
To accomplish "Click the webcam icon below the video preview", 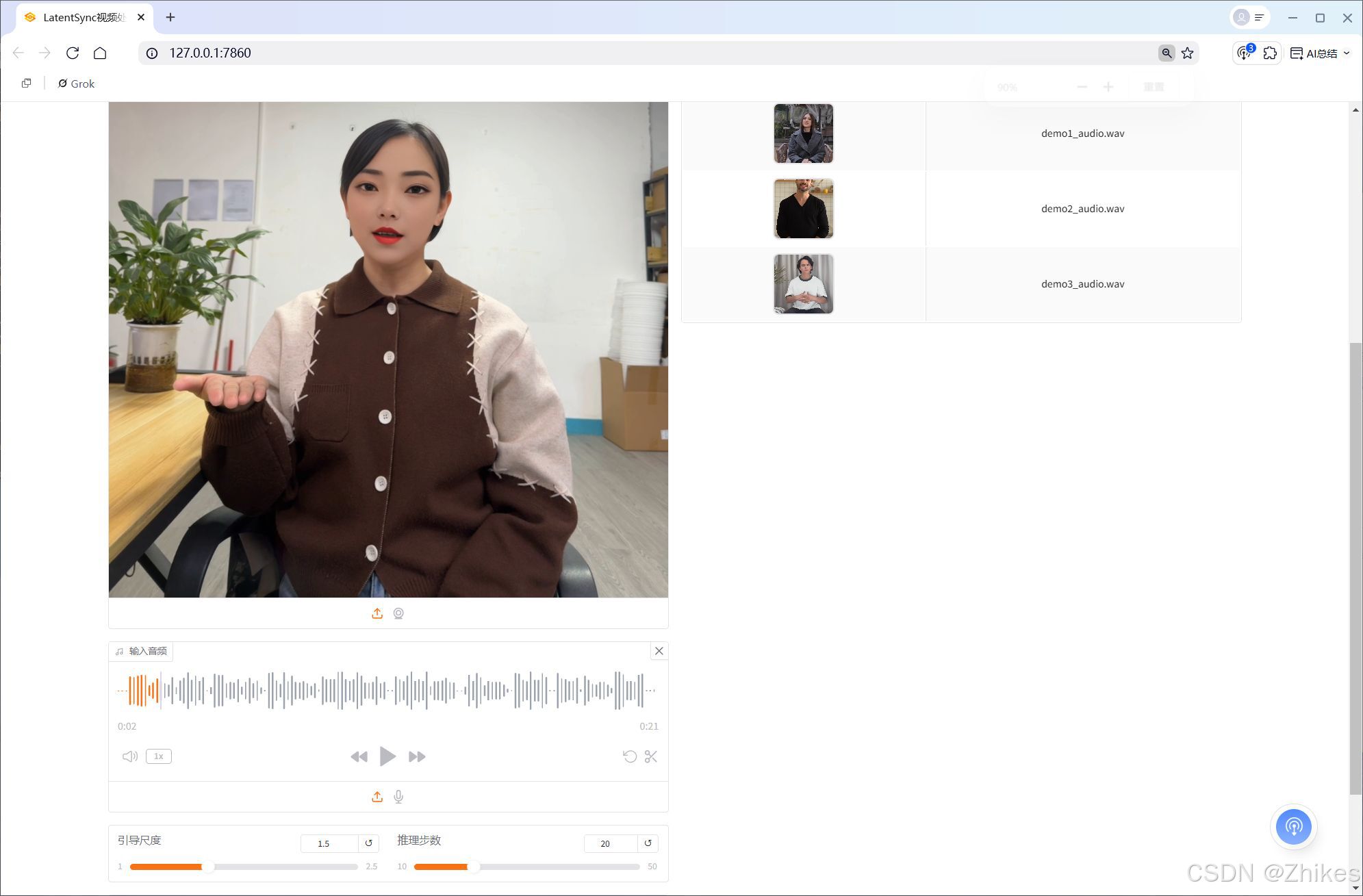I will click(398, 613).
